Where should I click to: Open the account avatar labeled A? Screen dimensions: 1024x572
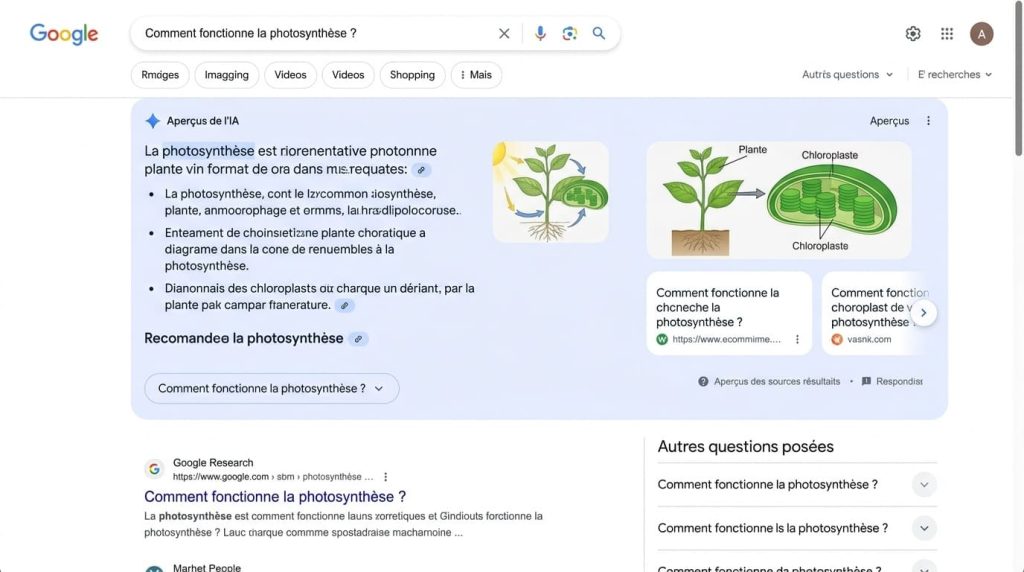tap(982, 34)
